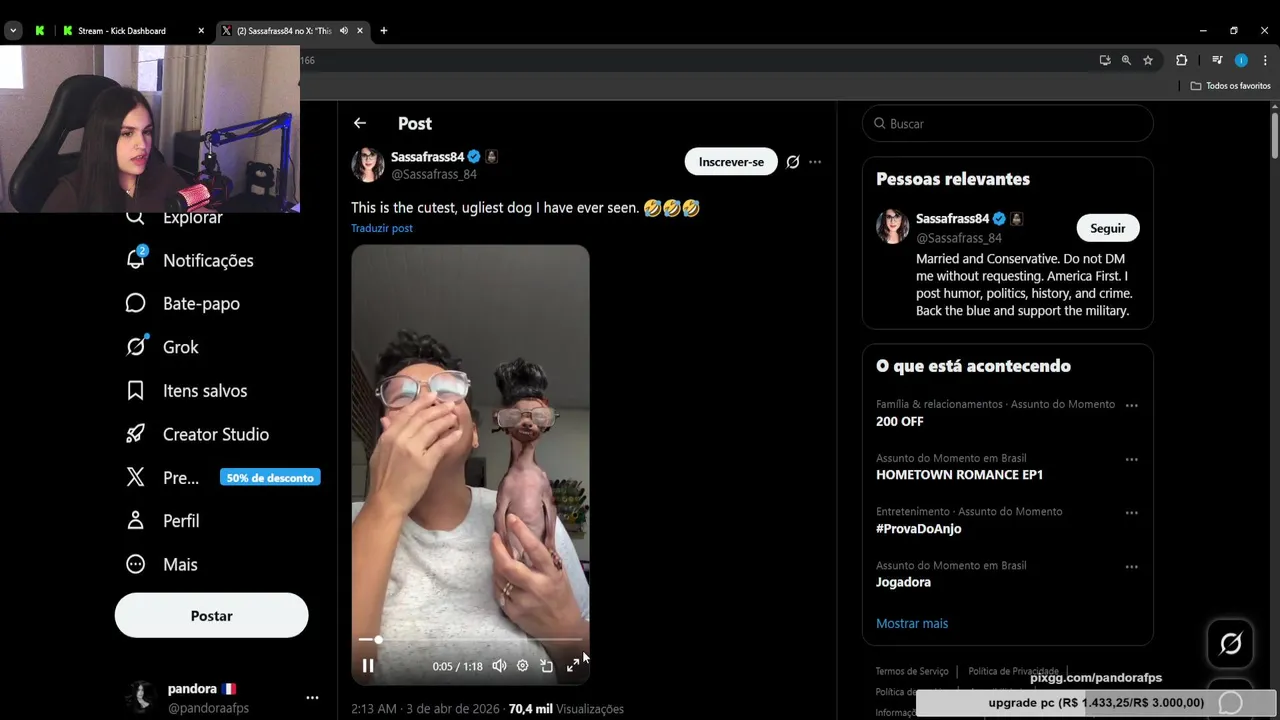The height and width of the screenshot is (720, 1280).
Task: Go back with the Post arrow
Action: tap(360, 123)
